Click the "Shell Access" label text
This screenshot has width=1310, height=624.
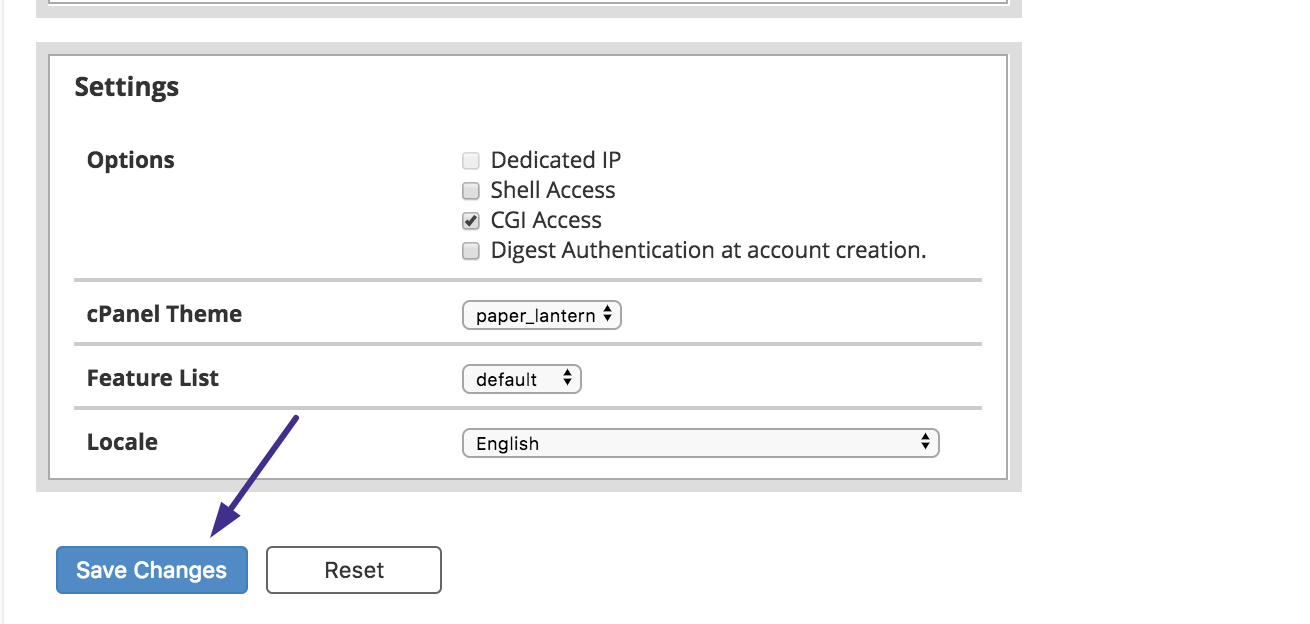(552, 190)
